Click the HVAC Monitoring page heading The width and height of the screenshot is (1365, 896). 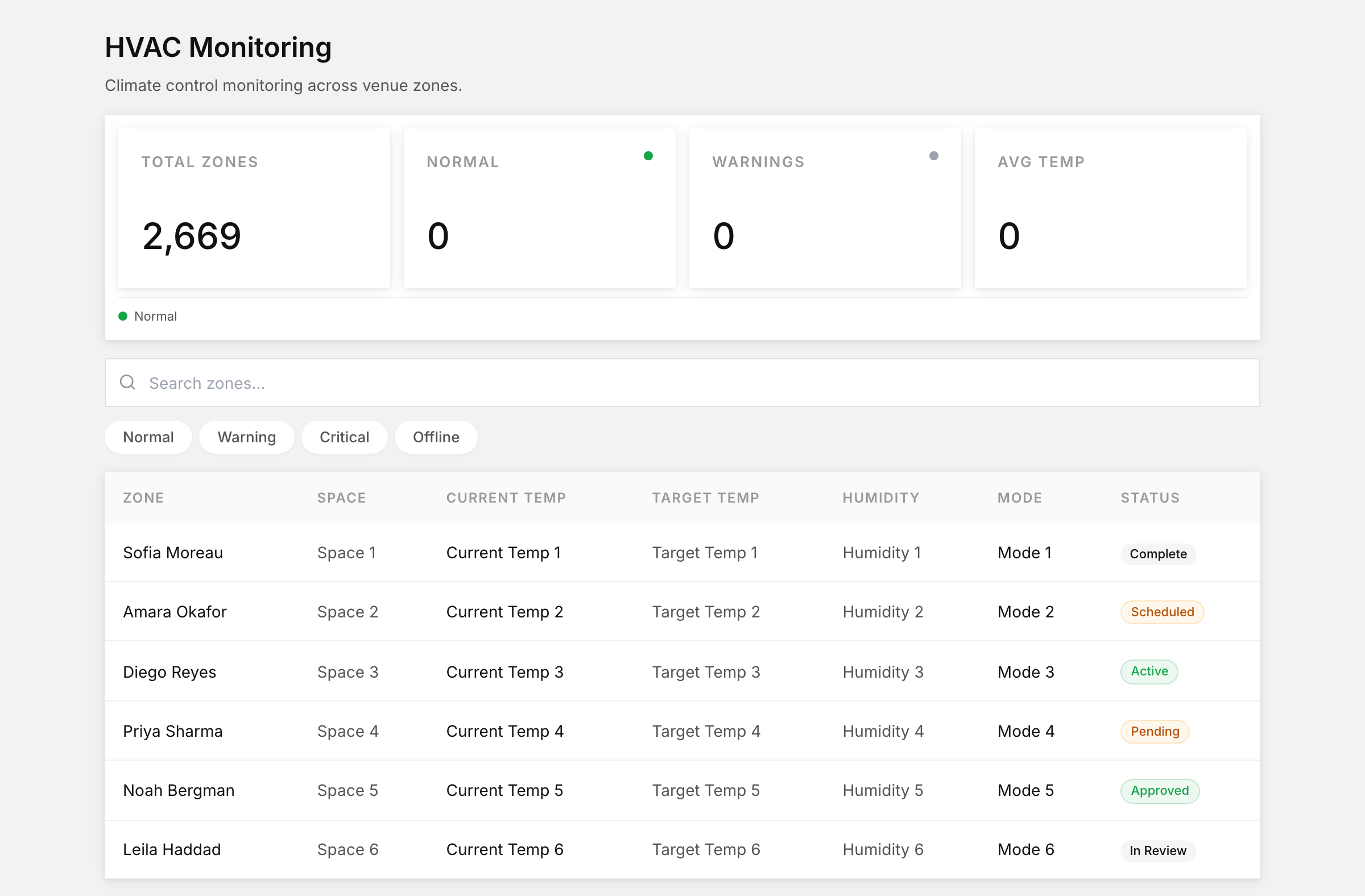(x=218, y=48)
